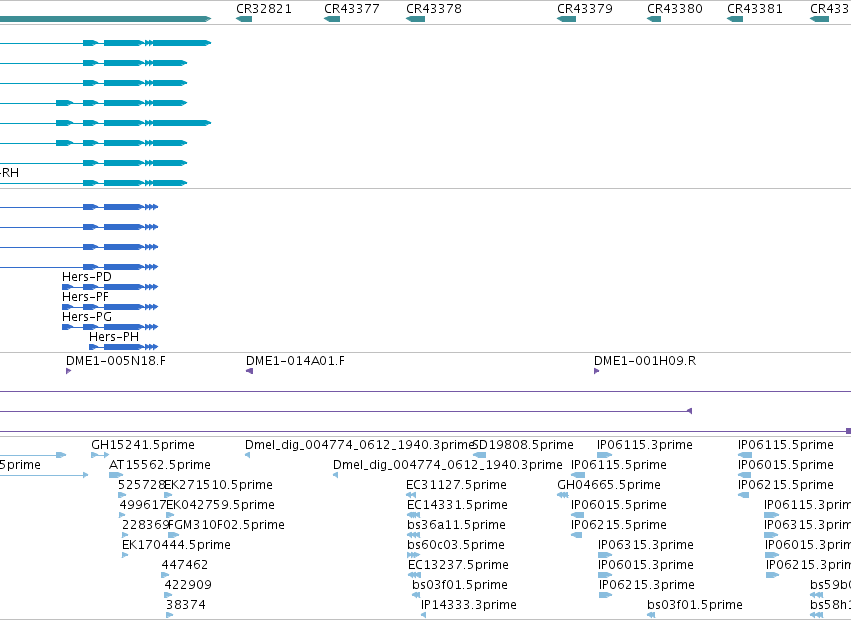Click the CR43377 gene arrow glyph
Image resolution: width=851 pixels, height=620 pixels.
pyautogui.click(x=332, y=19)
